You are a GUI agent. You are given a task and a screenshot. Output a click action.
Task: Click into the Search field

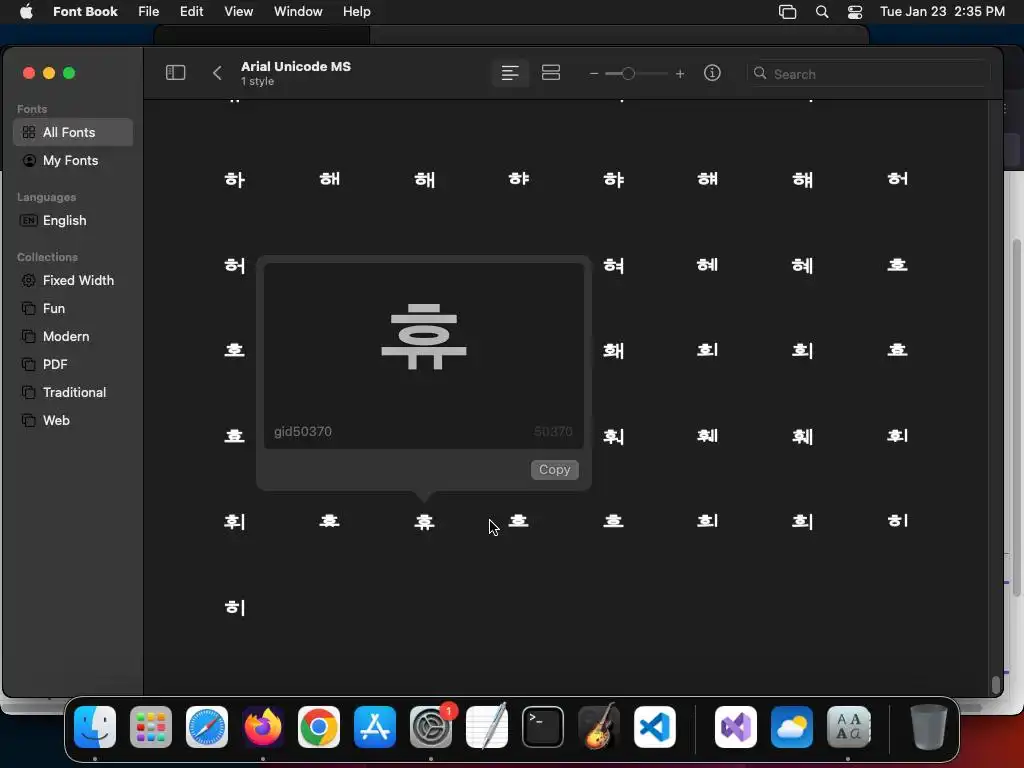(868, 74)
